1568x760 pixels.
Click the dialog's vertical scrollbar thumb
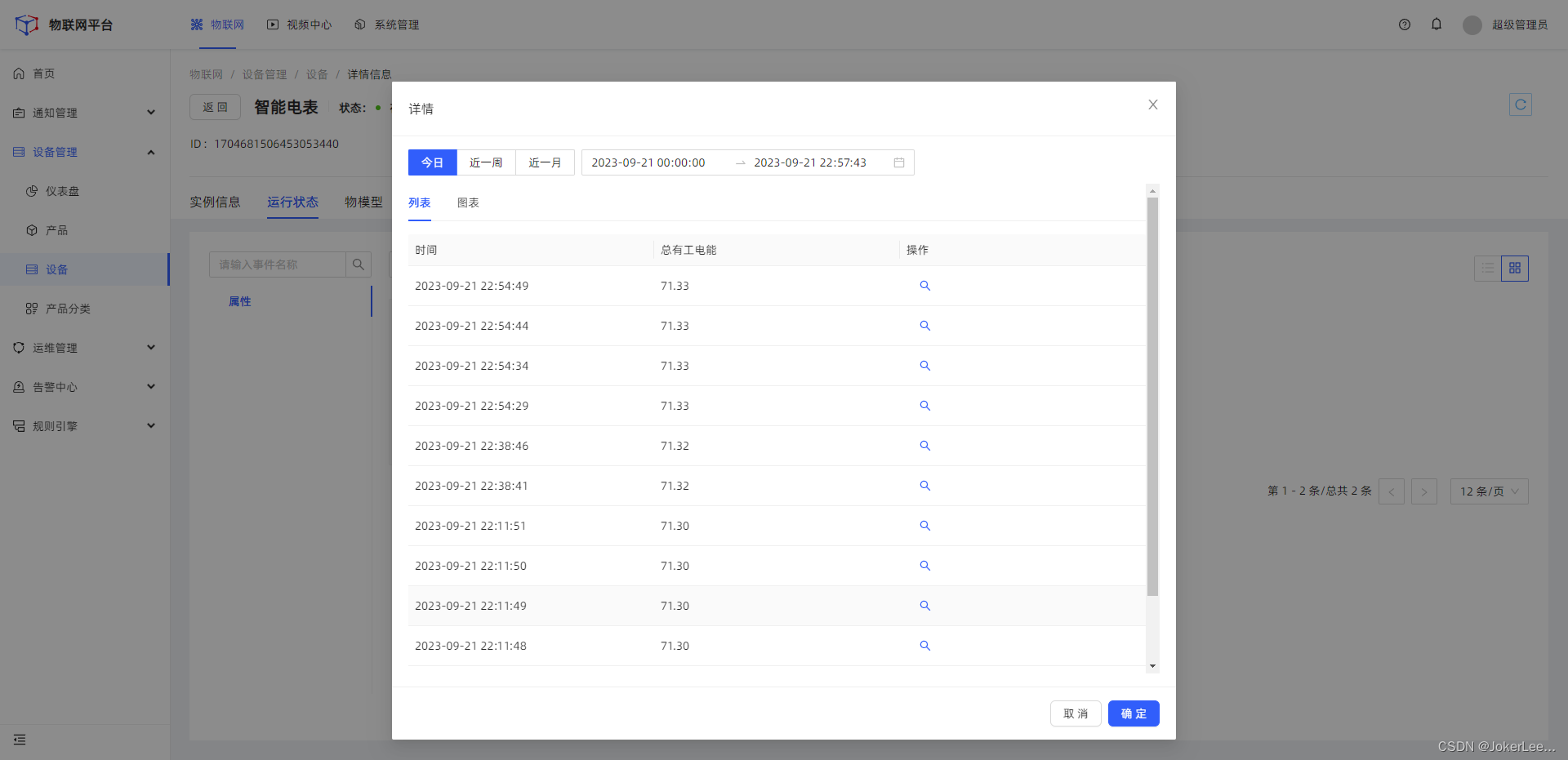click(1152, 397)
